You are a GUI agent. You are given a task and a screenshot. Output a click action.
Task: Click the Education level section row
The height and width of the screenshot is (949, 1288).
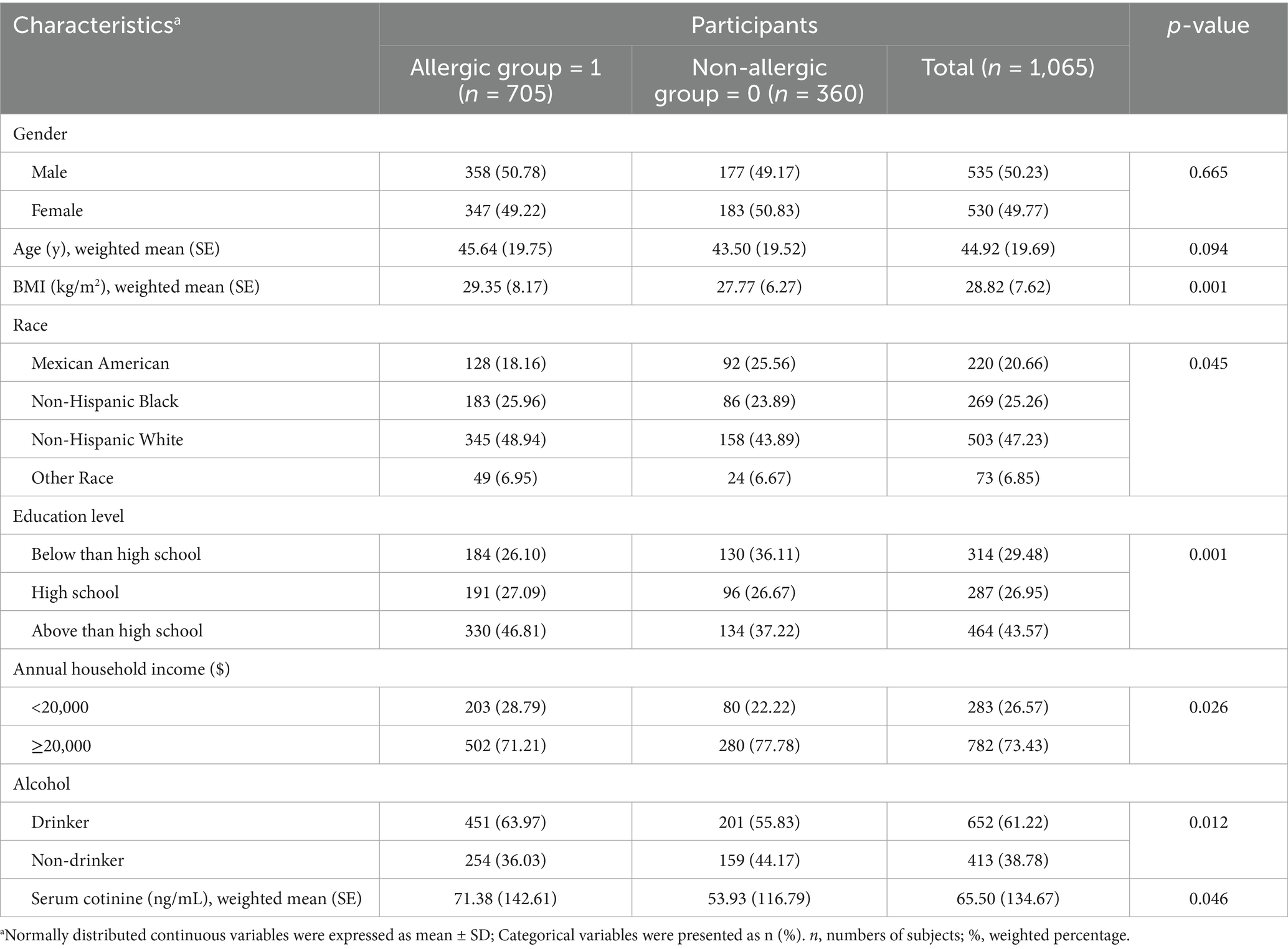(644, 516)
